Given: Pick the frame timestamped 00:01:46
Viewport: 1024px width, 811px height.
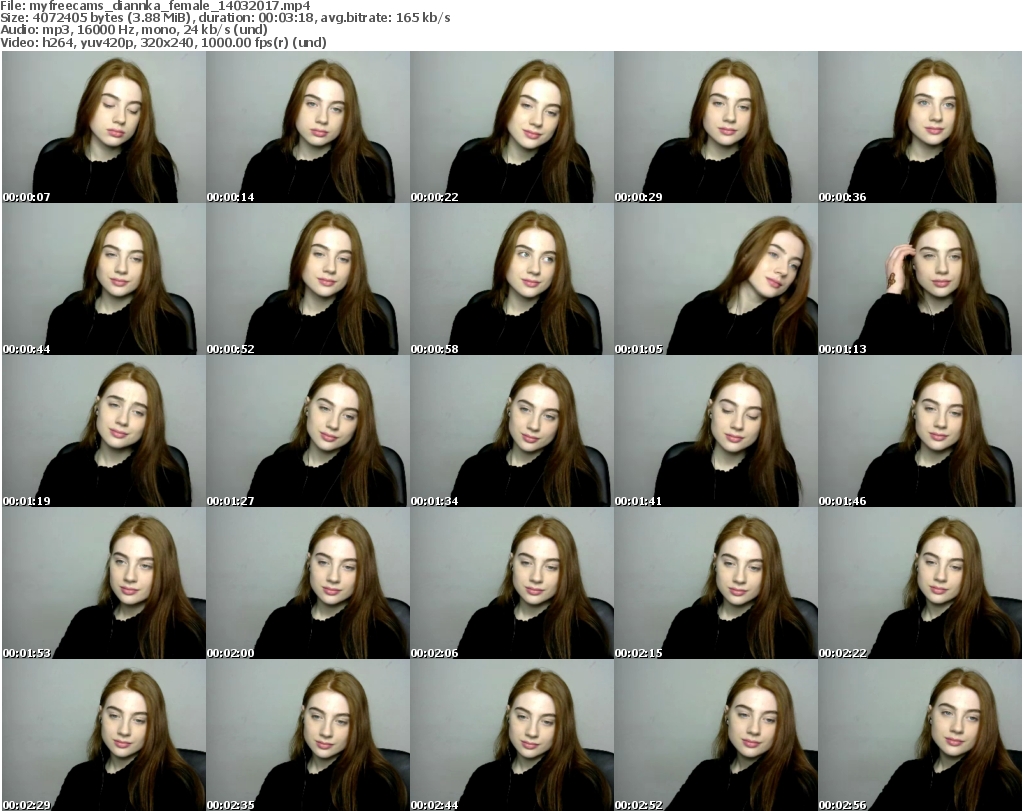Looking at the screenshot, I should click(920, 431).
